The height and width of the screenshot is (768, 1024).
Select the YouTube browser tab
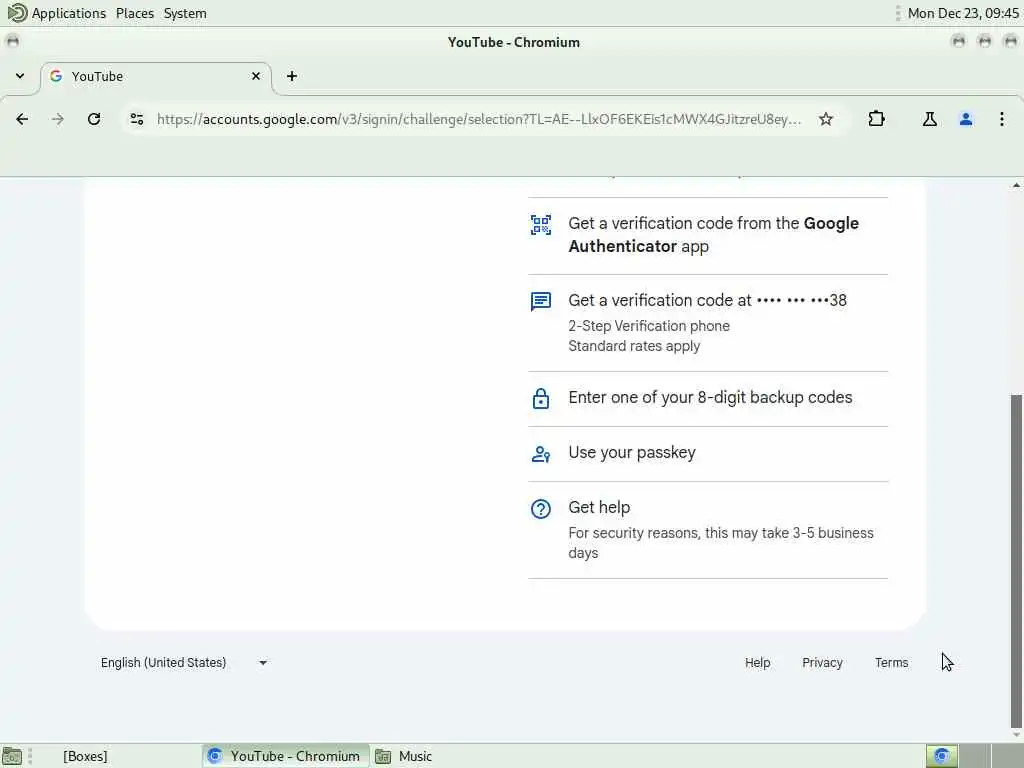pyautogui.click(x=155, y=76)
